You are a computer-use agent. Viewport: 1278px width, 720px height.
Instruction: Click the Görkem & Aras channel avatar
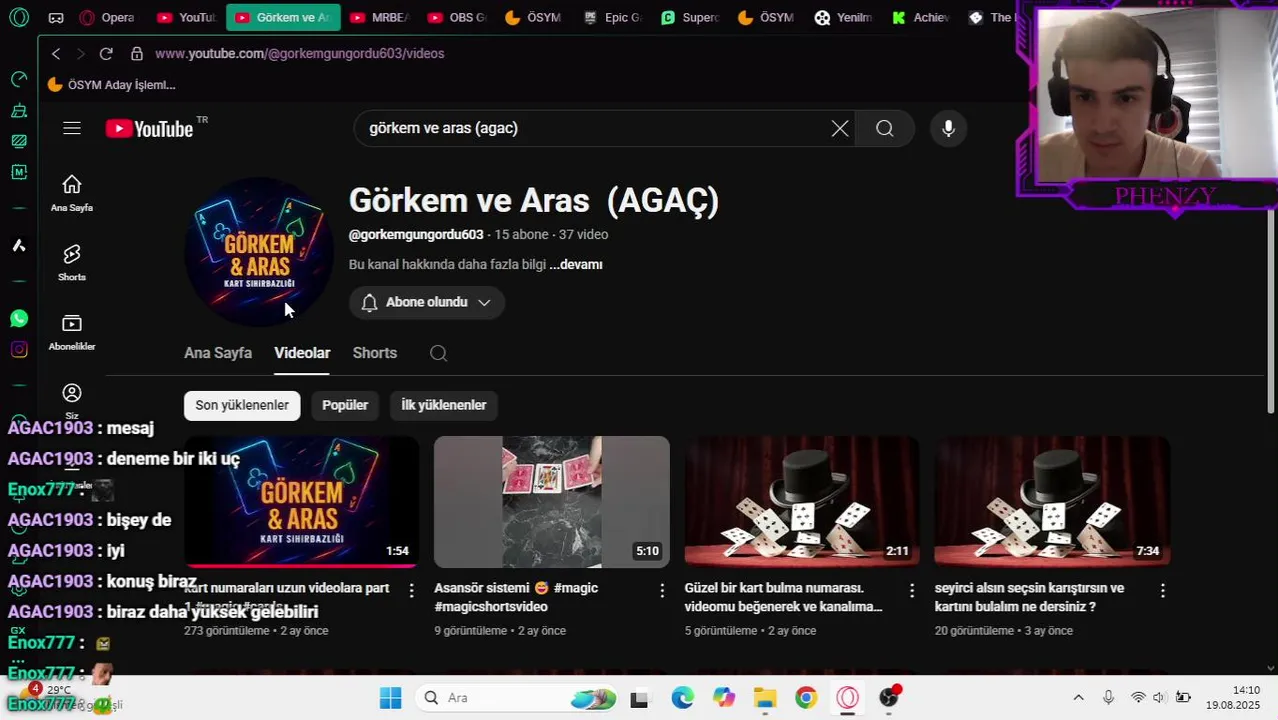tap(259, 252)
